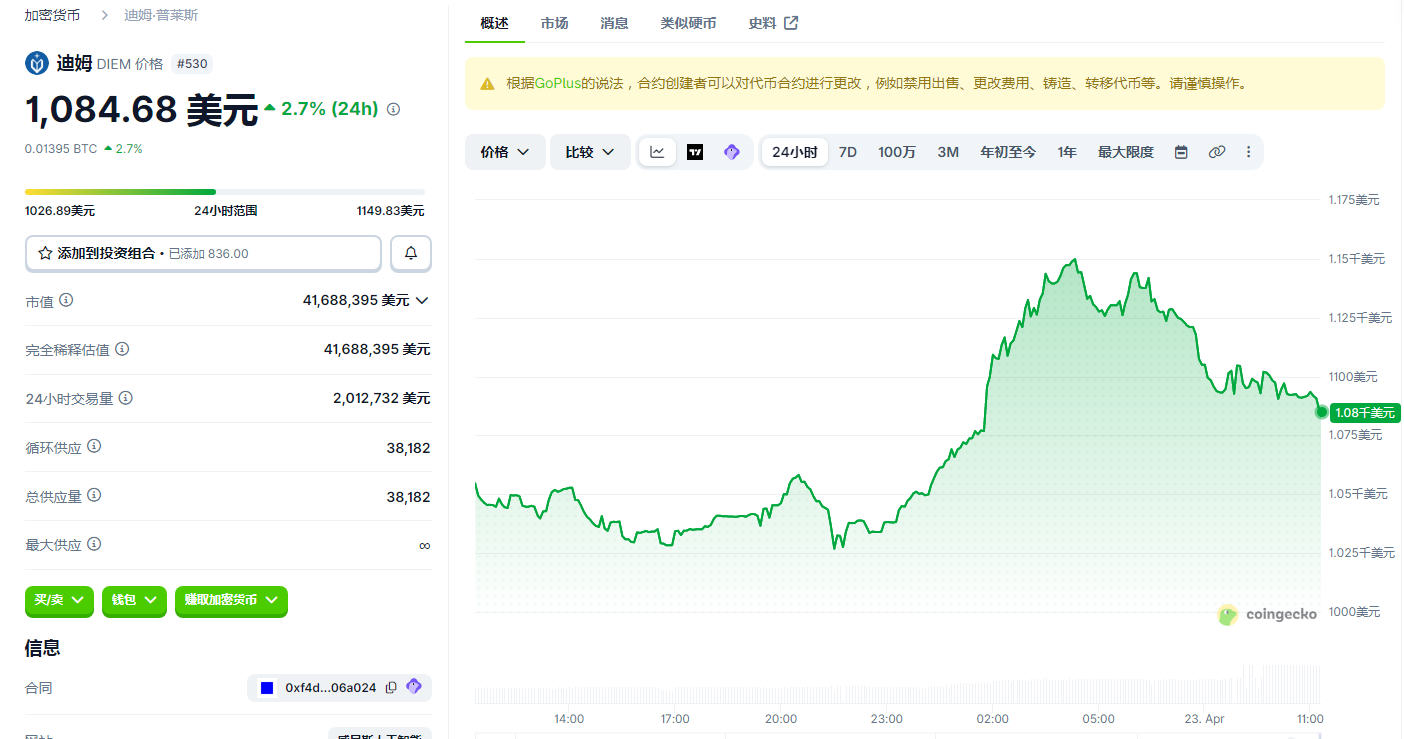Show info for 市值 market cap
1404x739 pixels.
(x=66, y=300)
